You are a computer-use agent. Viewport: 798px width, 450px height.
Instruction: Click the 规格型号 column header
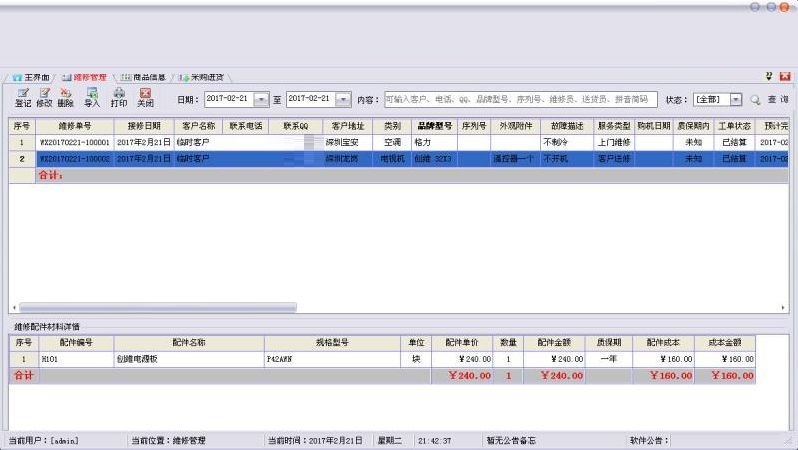tap(332, 343)
